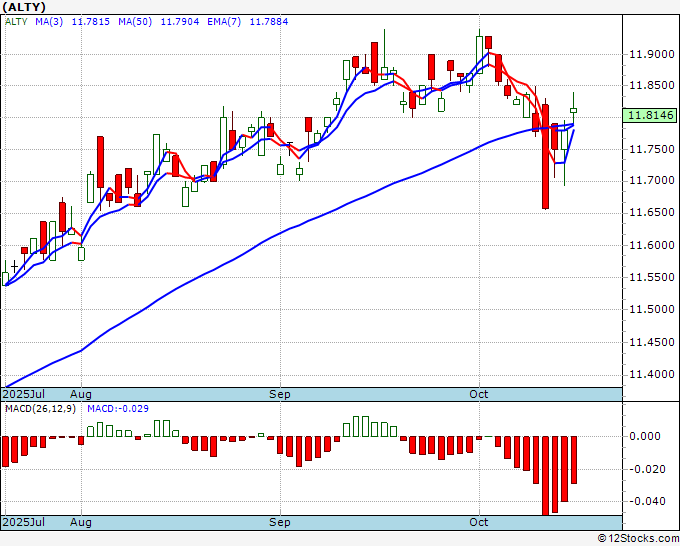Click the 12Stocks.com copyright link
Viewport: 680px width, 546px height.
638,539
